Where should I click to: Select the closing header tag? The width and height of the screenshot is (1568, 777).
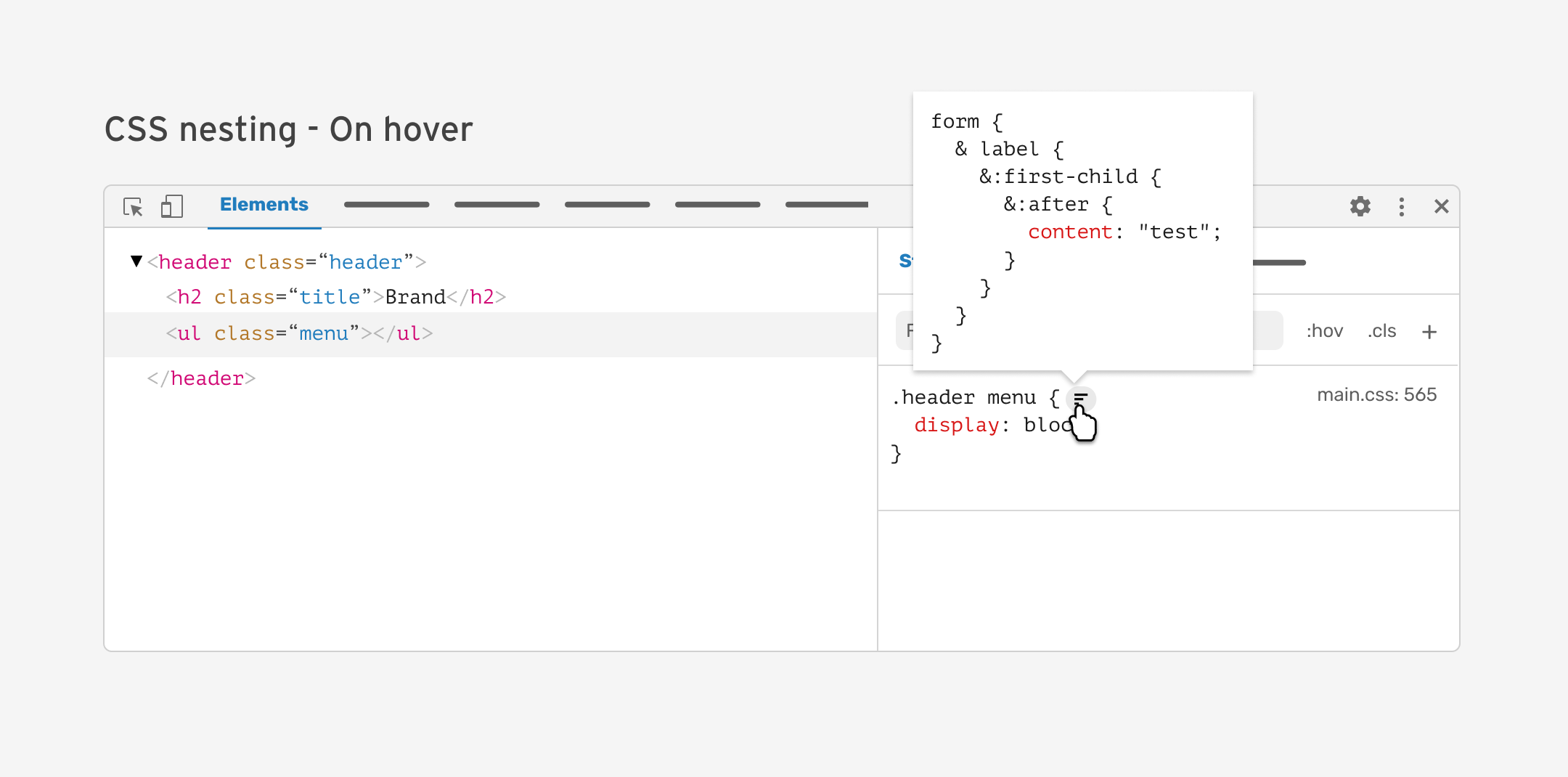click(201, 378)
